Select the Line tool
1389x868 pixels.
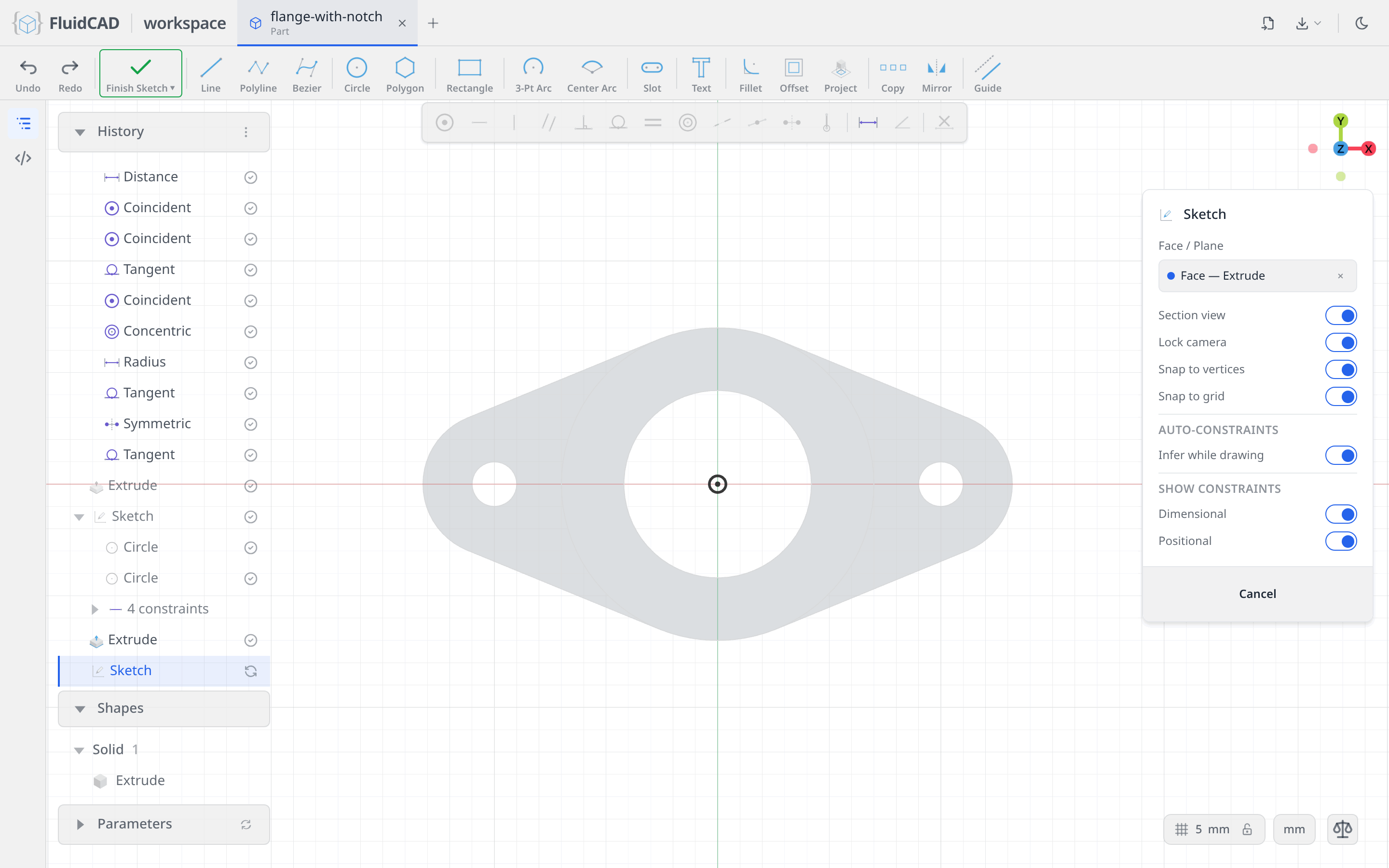(211, 75)
